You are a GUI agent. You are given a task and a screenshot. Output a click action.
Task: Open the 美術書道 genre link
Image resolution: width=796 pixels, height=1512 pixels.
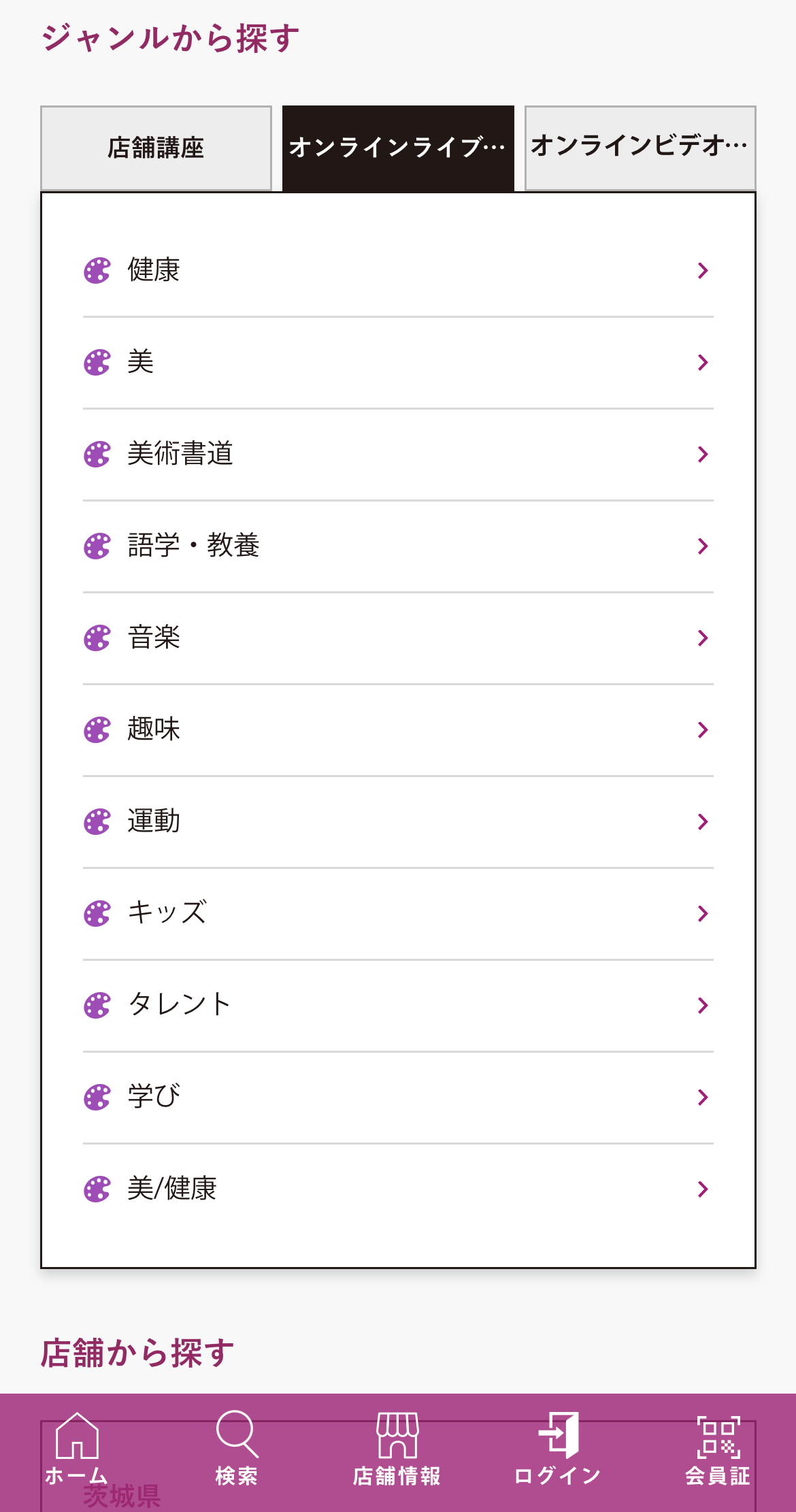click(x=398, y=454)
